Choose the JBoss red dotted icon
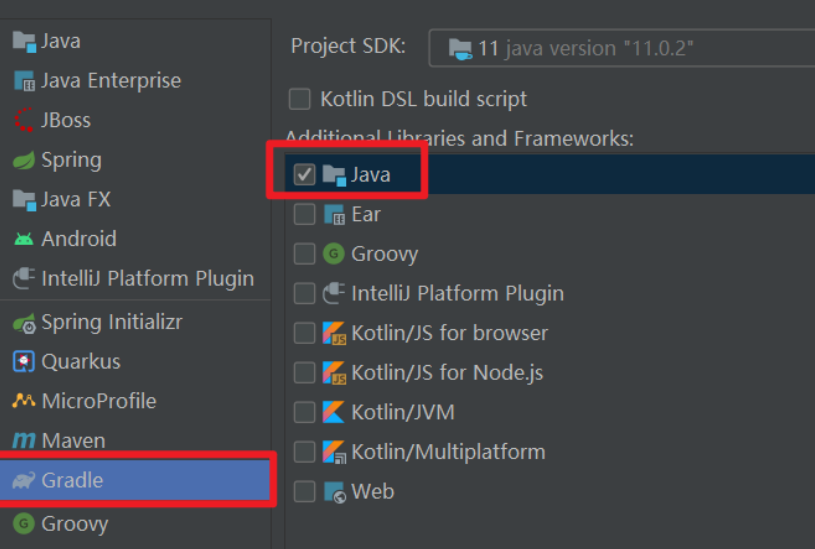Viewport: 815px width, 549px height. (24, 120)
